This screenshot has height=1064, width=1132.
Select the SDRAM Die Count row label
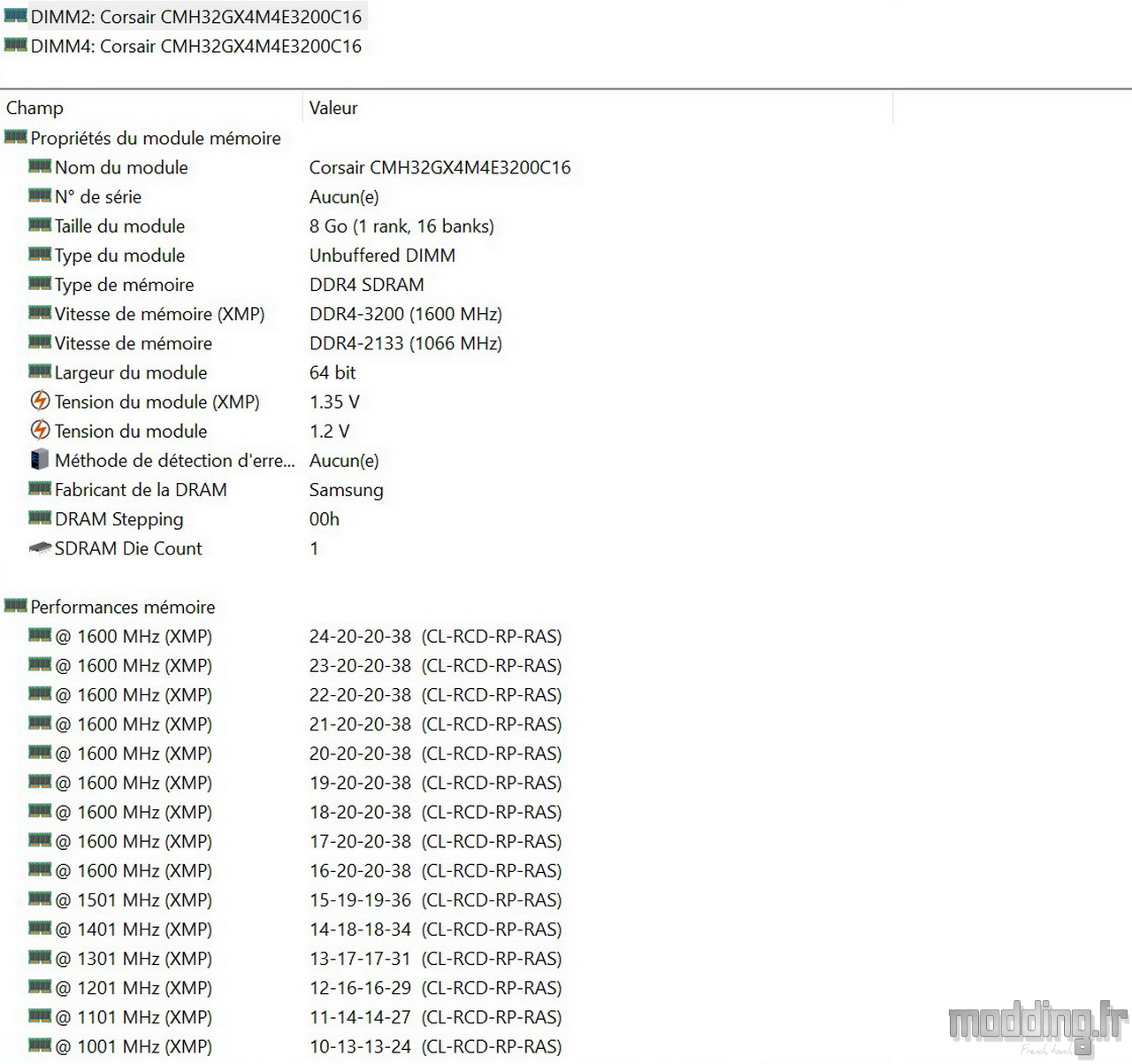coord(128,548)
